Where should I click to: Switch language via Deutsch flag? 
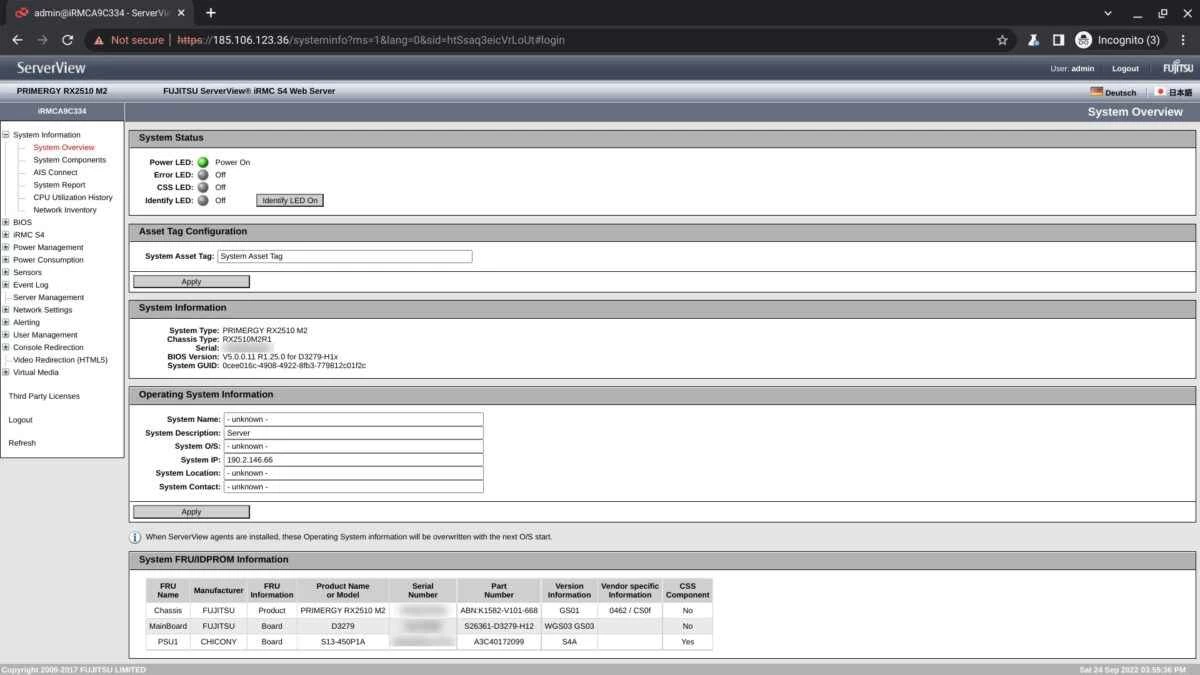tap(1097, 92)
